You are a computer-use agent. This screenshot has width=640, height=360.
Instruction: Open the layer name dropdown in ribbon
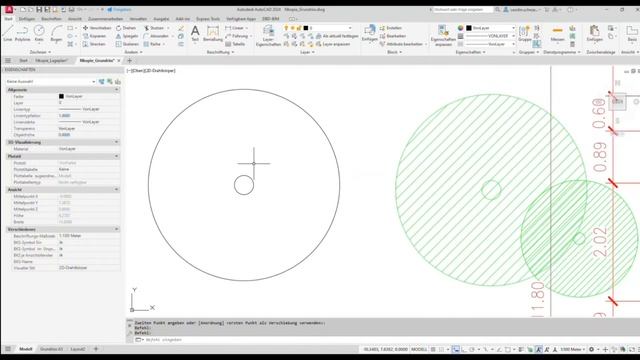(x=328, y=28)
